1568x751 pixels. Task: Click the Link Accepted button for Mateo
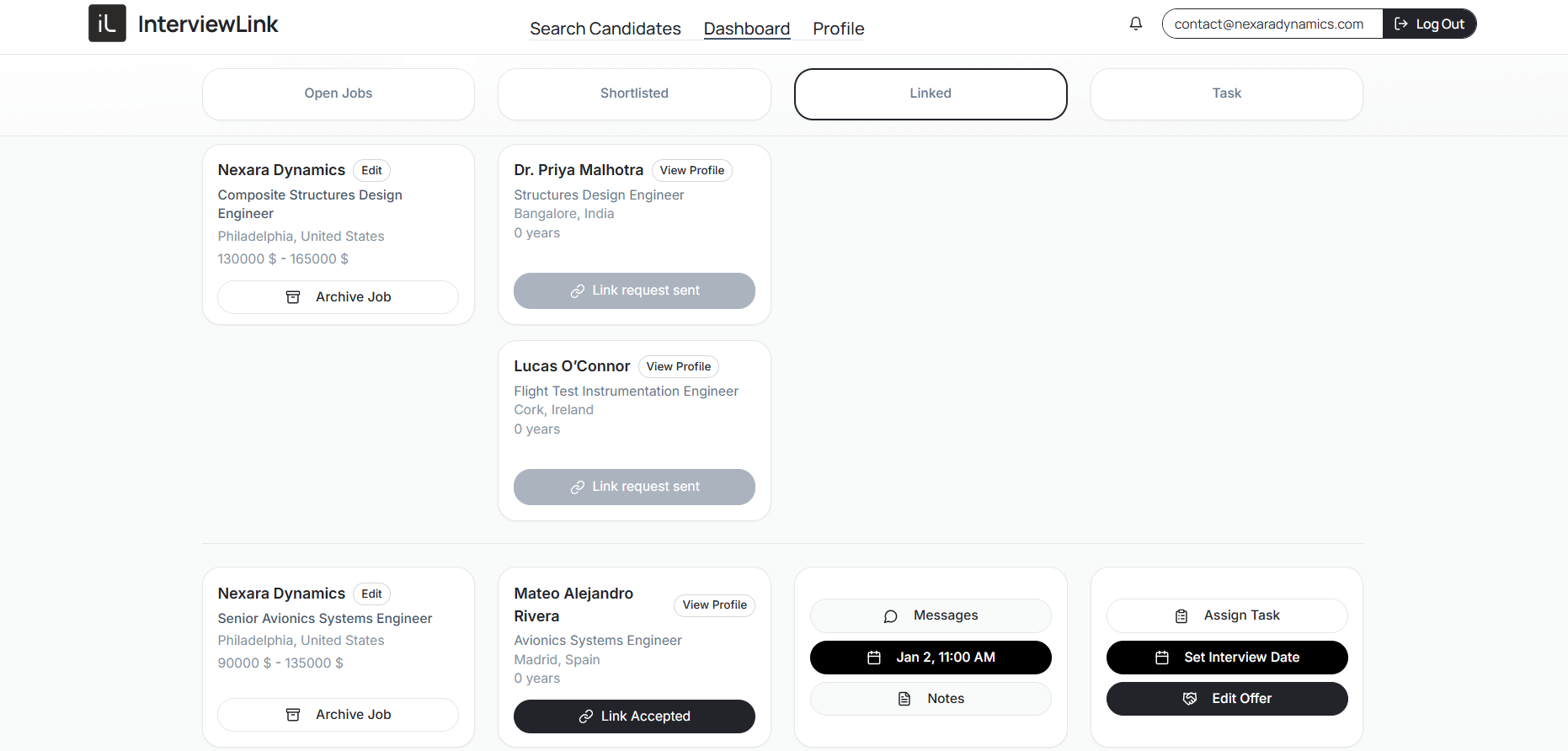coord(634,716)
